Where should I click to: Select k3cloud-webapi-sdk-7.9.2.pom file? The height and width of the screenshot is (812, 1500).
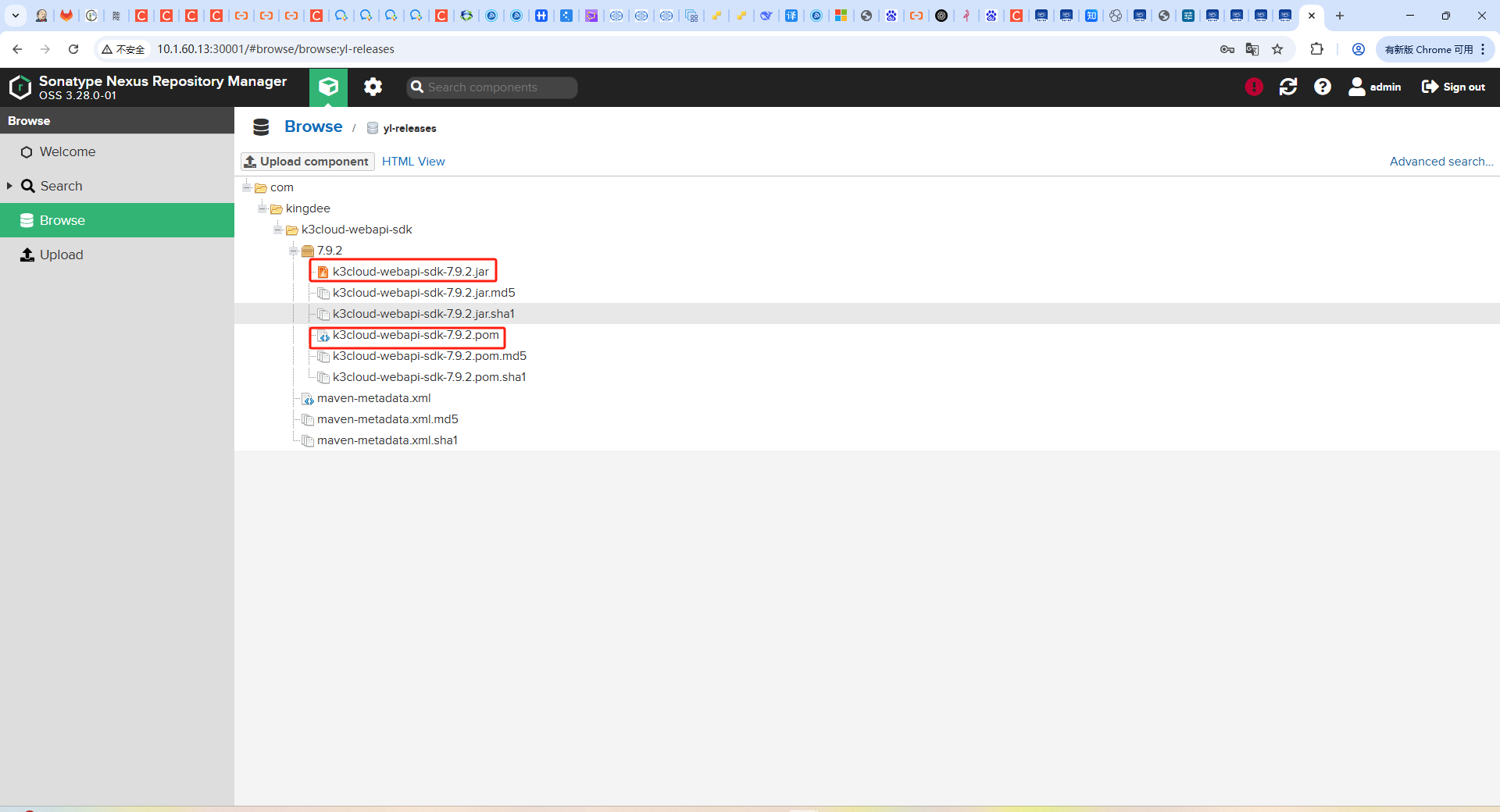416,335
